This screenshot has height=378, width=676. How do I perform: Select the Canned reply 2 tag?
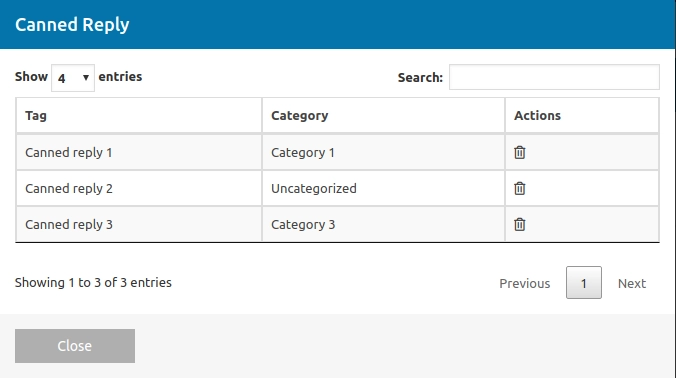[69, 188]
